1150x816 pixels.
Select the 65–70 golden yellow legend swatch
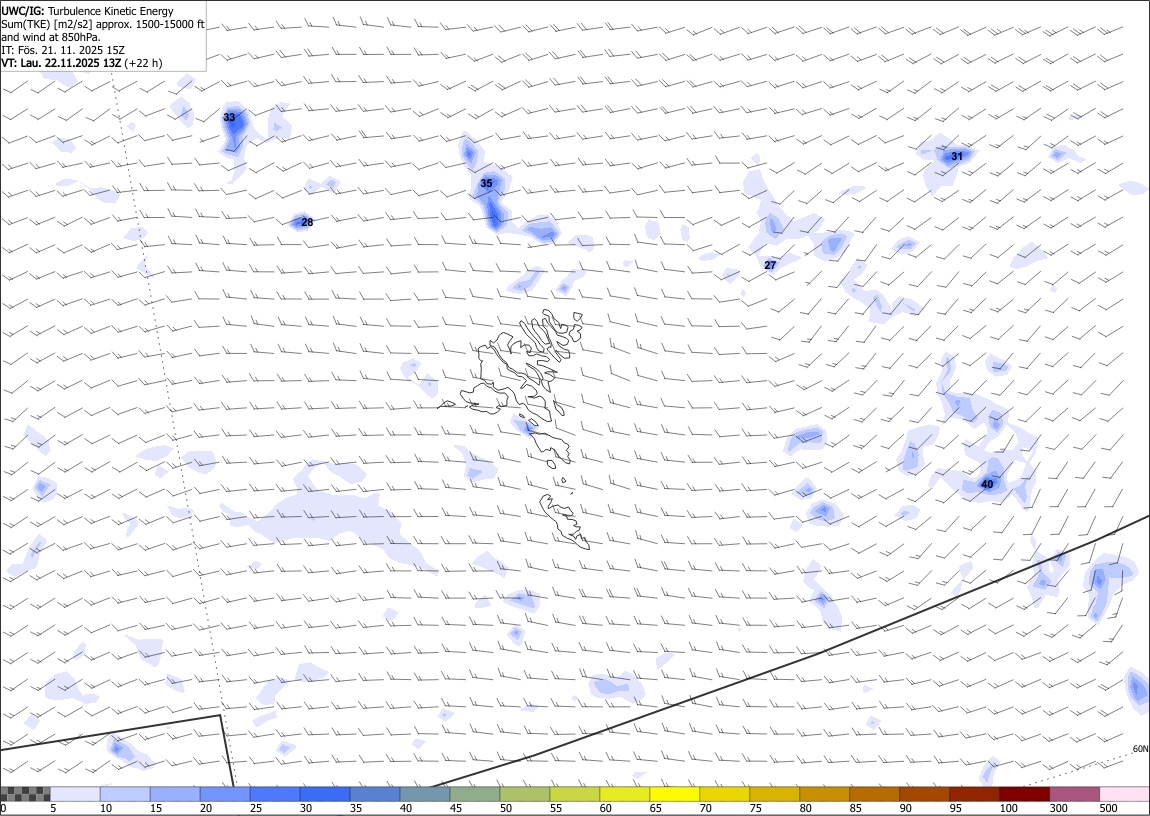point(674,794)
